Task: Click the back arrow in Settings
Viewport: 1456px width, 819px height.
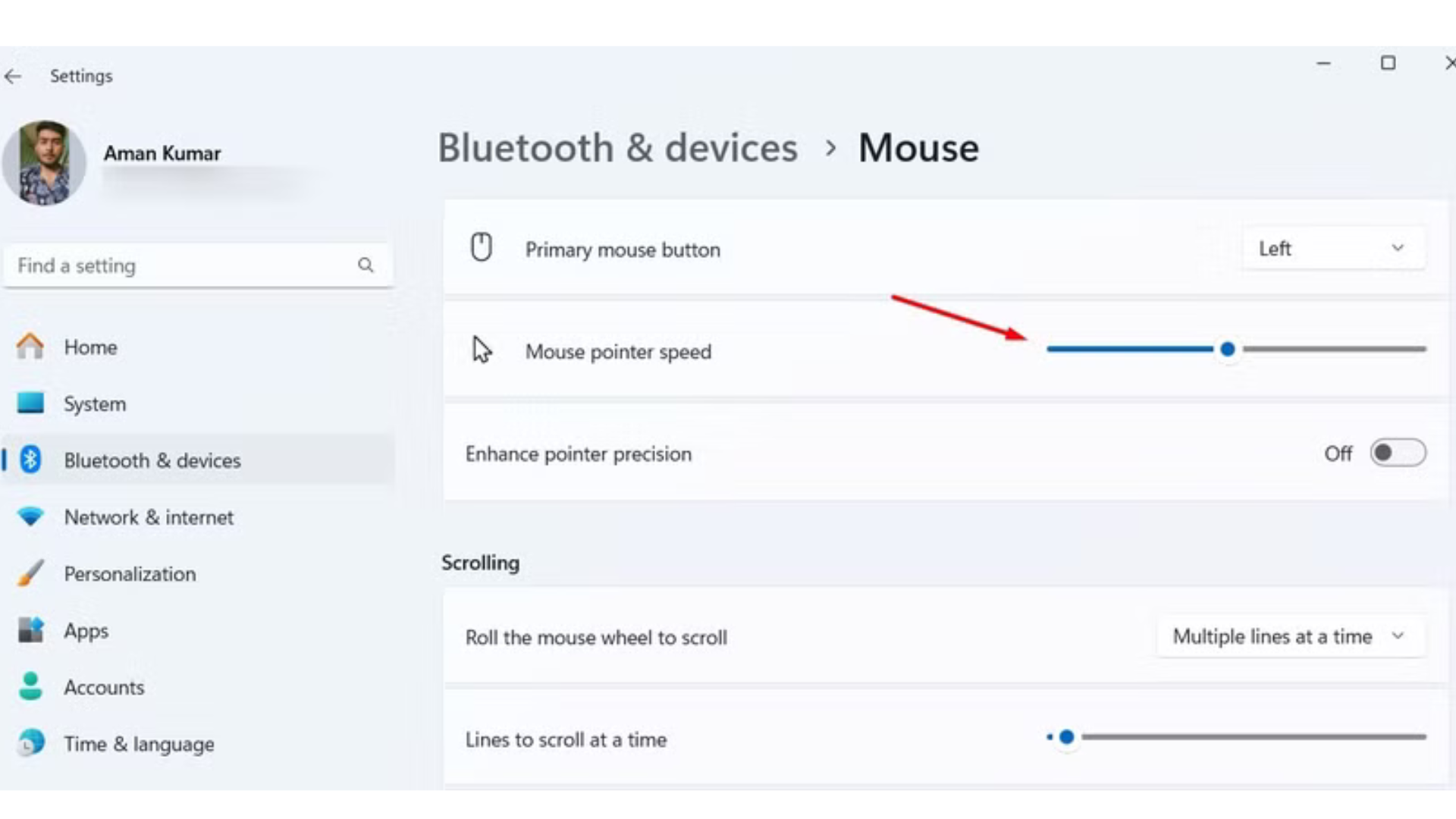Action: point(13,77)
